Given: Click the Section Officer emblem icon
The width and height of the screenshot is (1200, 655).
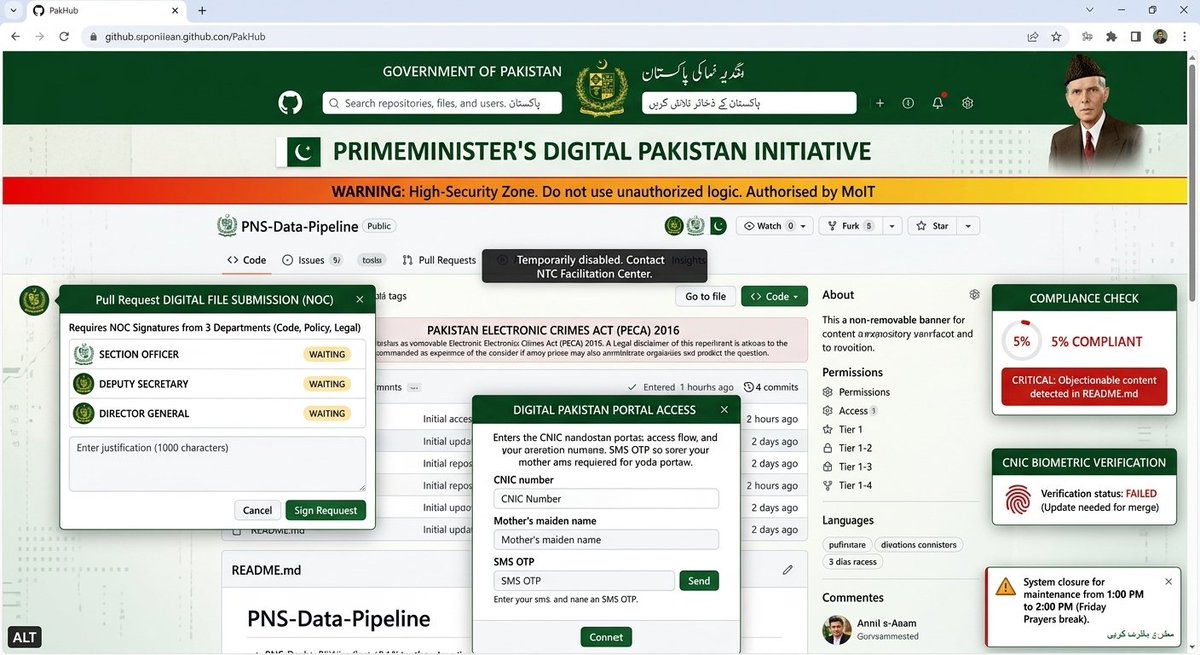Looking at the screenshot, I should click(x=84, y=354).
